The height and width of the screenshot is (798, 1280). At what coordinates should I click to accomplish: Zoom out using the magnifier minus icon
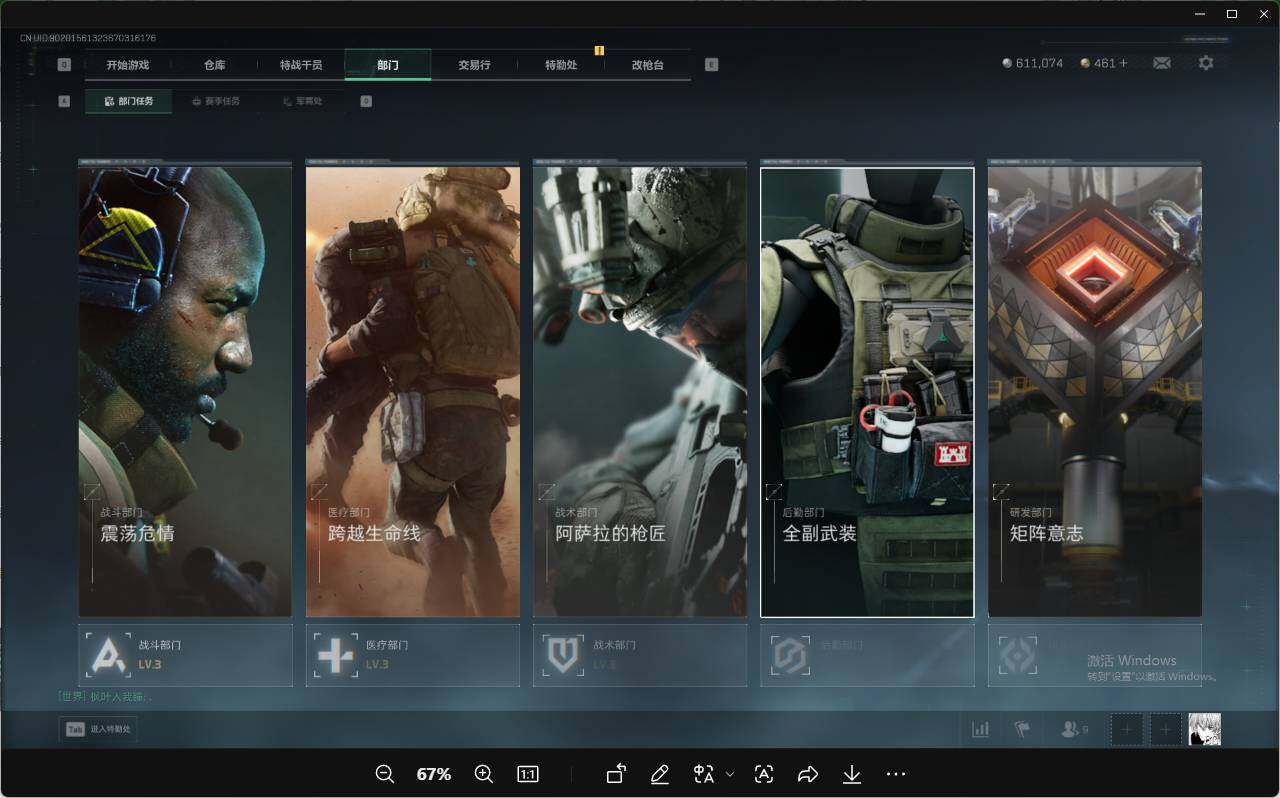(384, 774)
